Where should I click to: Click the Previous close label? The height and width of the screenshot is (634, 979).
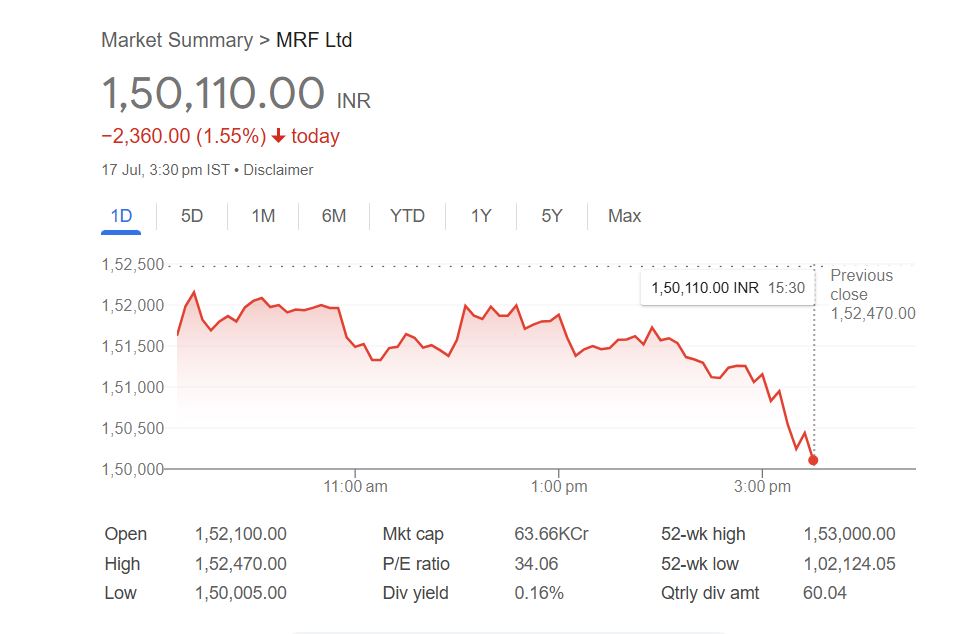coord(862,285)
